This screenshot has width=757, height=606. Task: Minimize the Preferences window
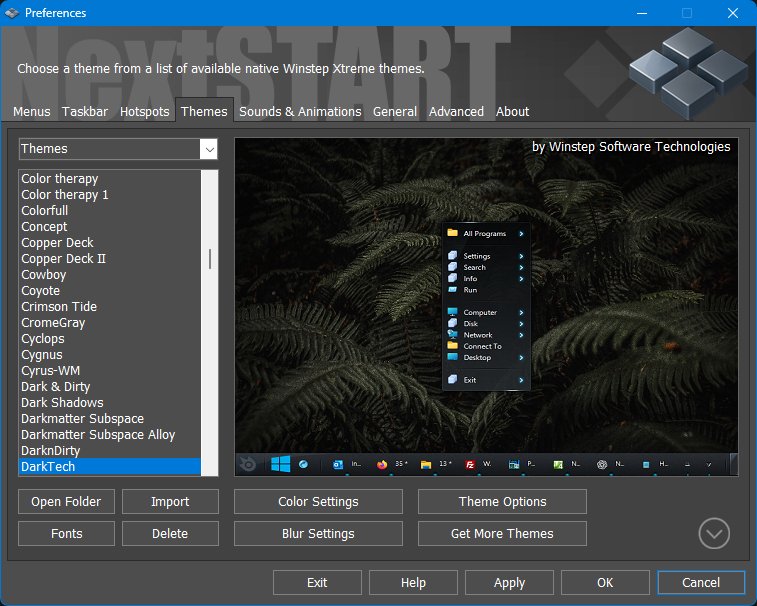pyautogui.click(x=642, y=13)
